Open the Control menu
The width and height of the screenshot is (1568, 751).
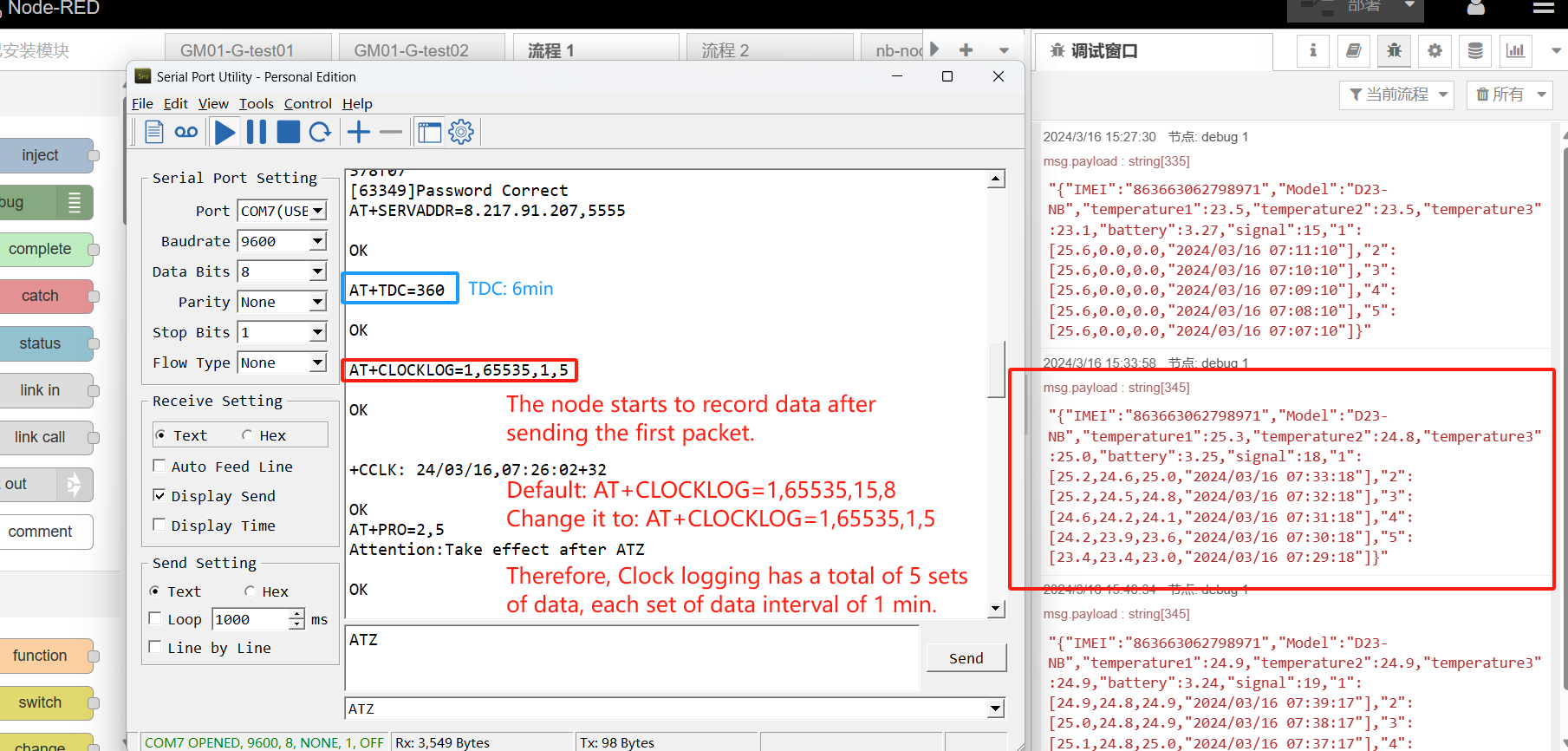(308, 104)
